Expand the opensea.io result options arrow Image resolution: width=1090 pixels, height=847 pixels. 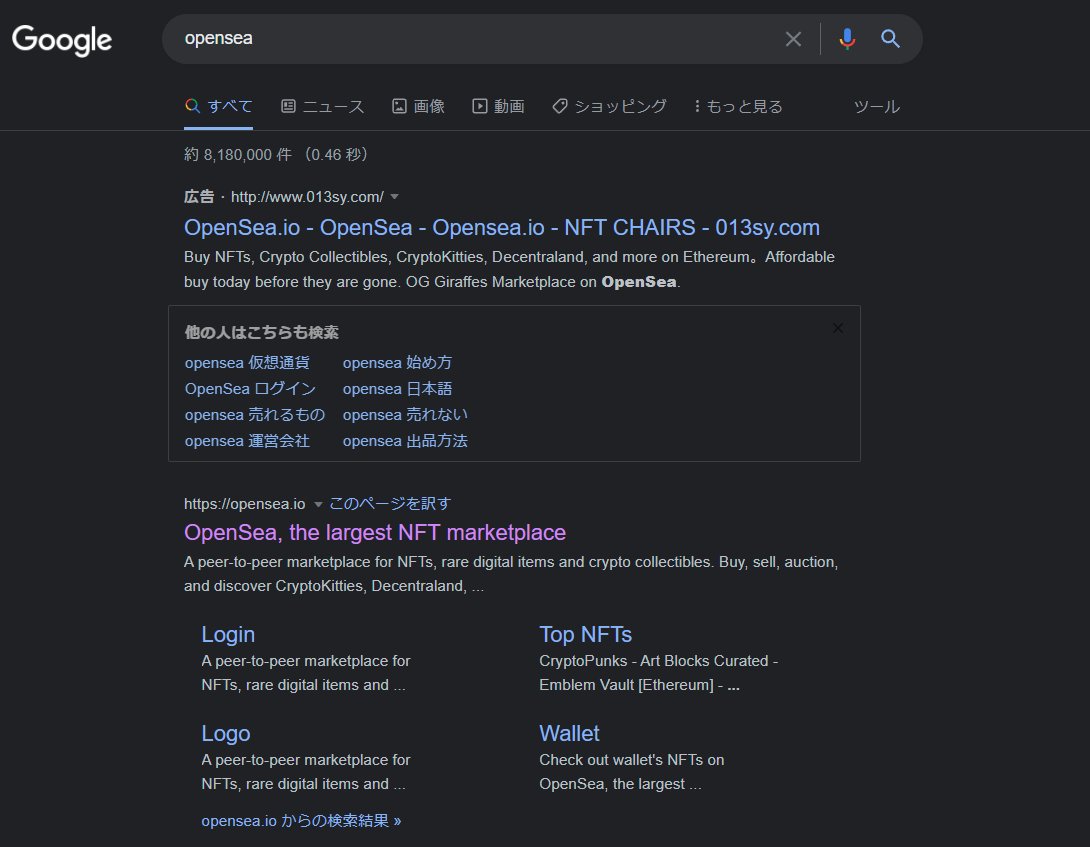(x=318, y=504)
